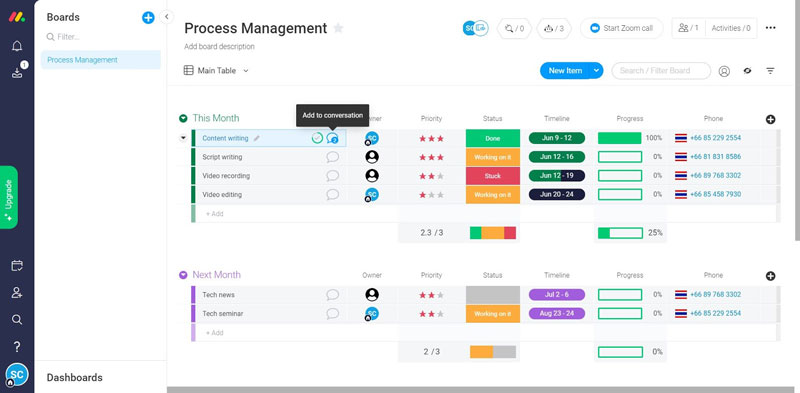Open the Tech seminar item name

pos(222,313)
